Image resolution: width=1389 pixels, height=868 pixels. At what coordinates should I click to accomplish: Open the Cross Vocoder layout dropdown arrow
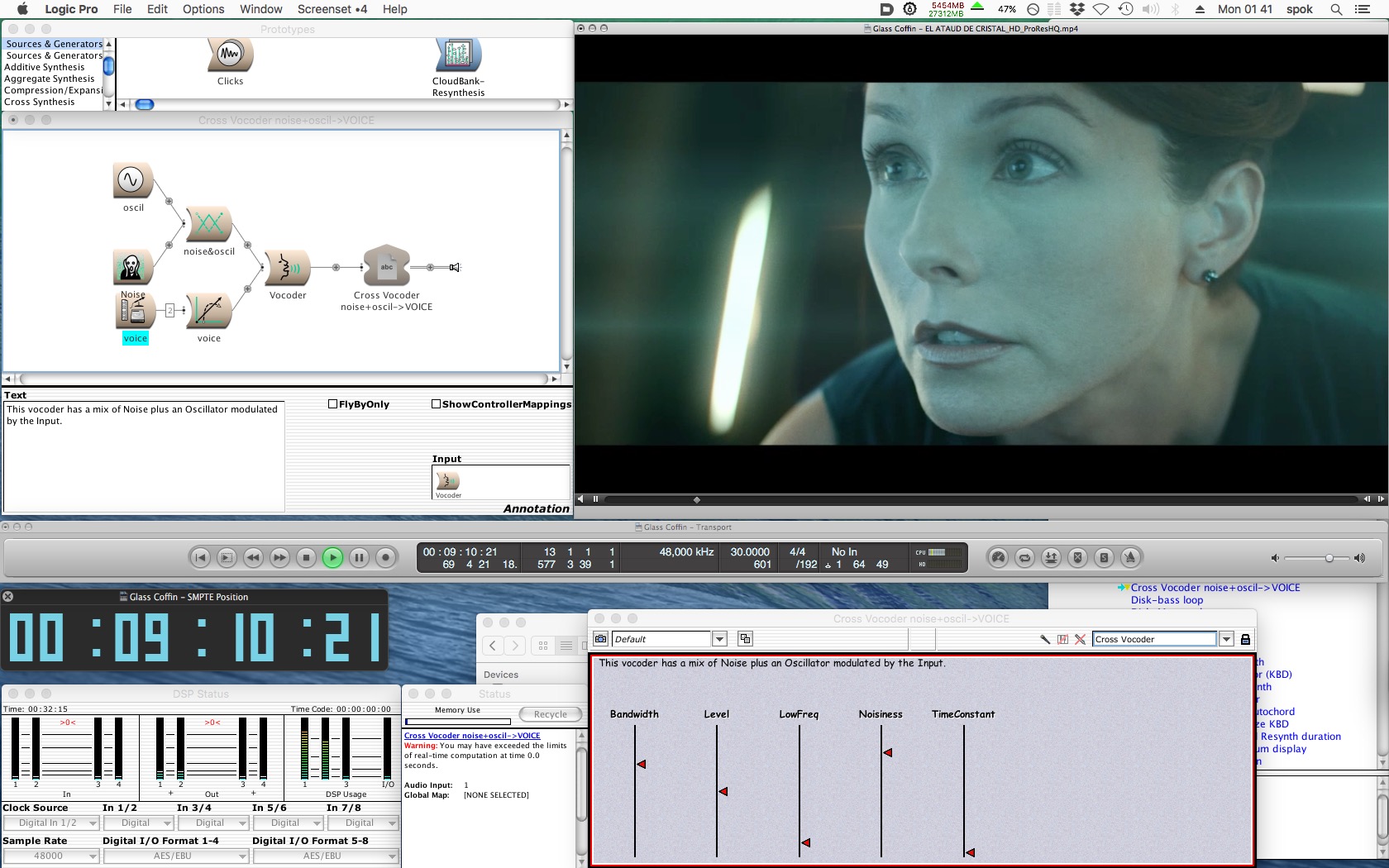pos(1226,639)
